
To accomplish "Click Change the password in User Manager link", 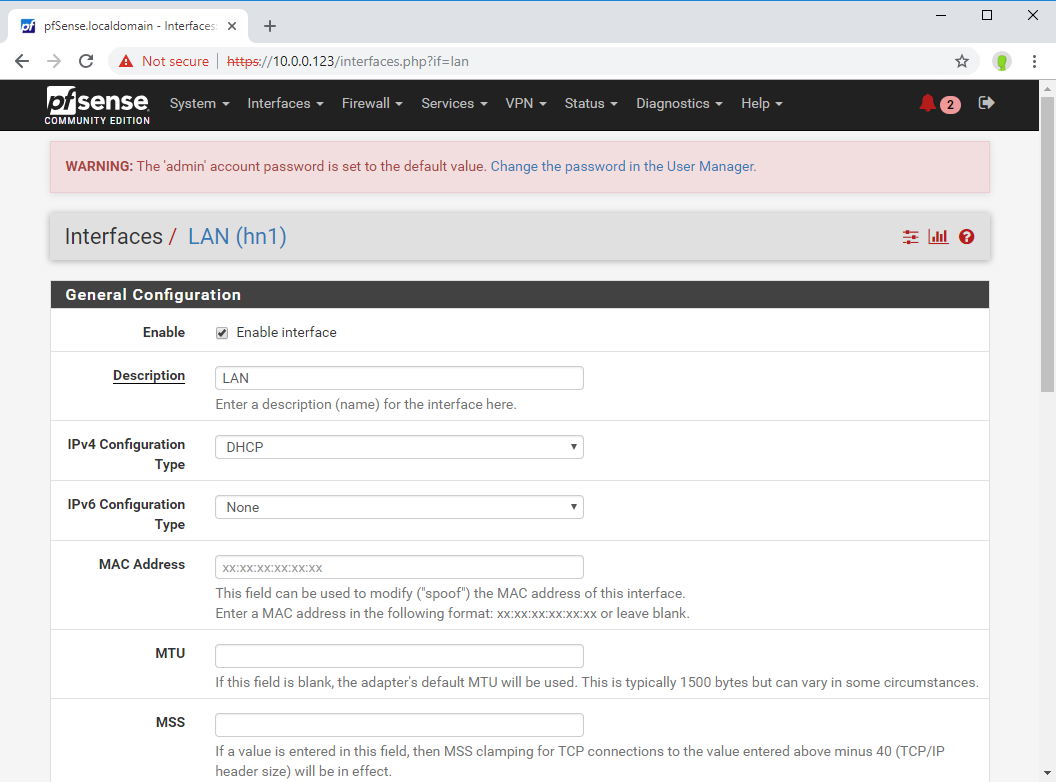I will click(x=623, y=166).
